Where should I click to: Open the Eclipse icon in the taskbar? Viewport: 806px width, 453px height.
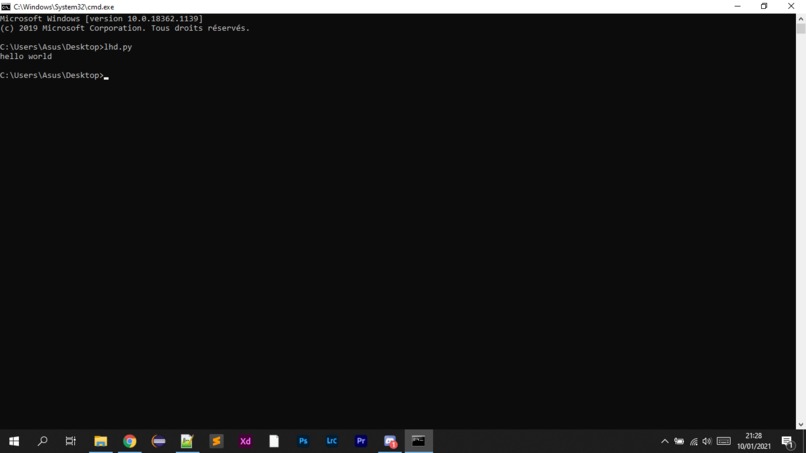point(159,441)
